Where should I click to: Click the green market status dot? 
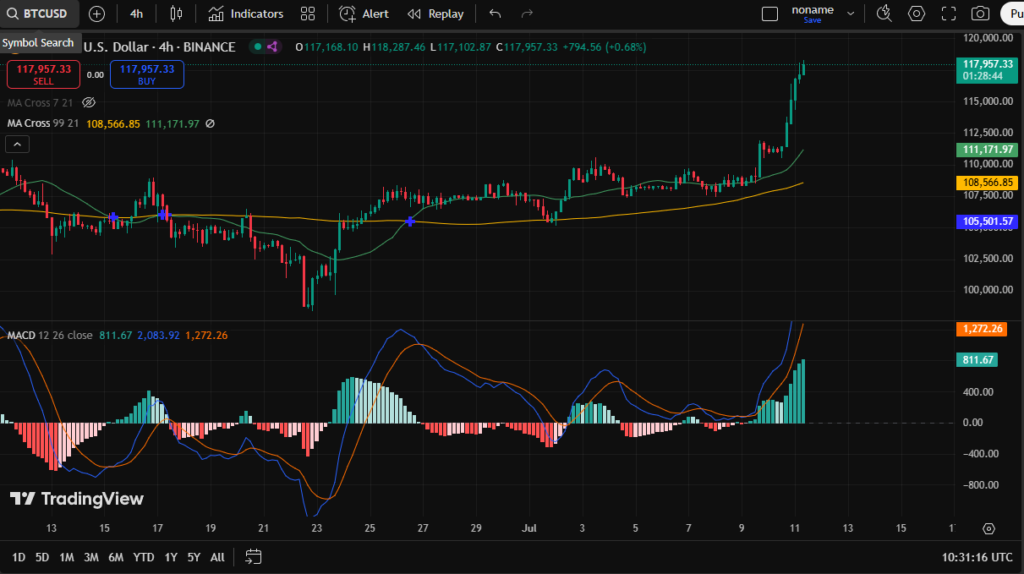point(258,47)
